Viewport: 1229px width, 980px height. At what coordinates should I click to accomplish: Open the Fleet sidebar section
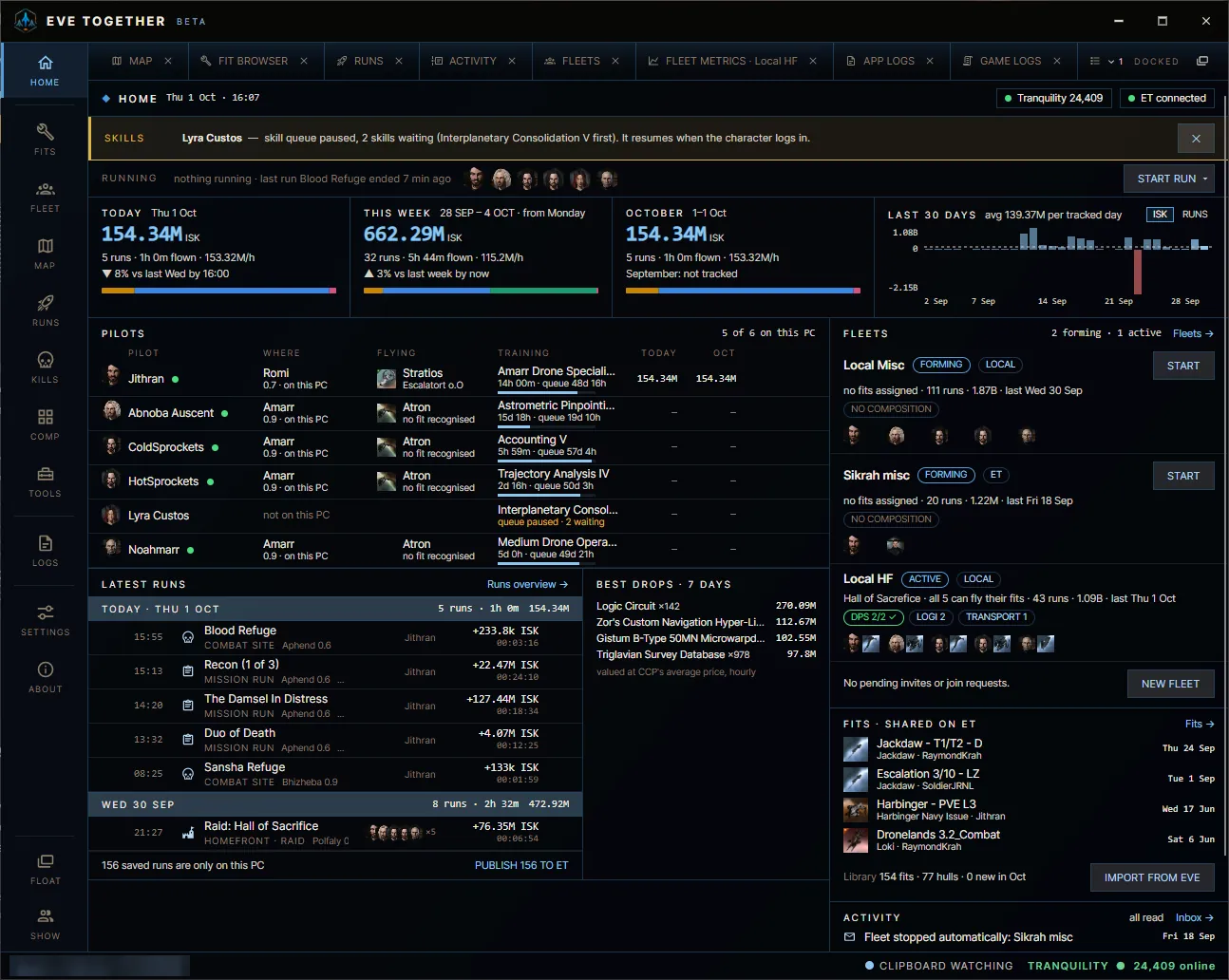(45, 196)
